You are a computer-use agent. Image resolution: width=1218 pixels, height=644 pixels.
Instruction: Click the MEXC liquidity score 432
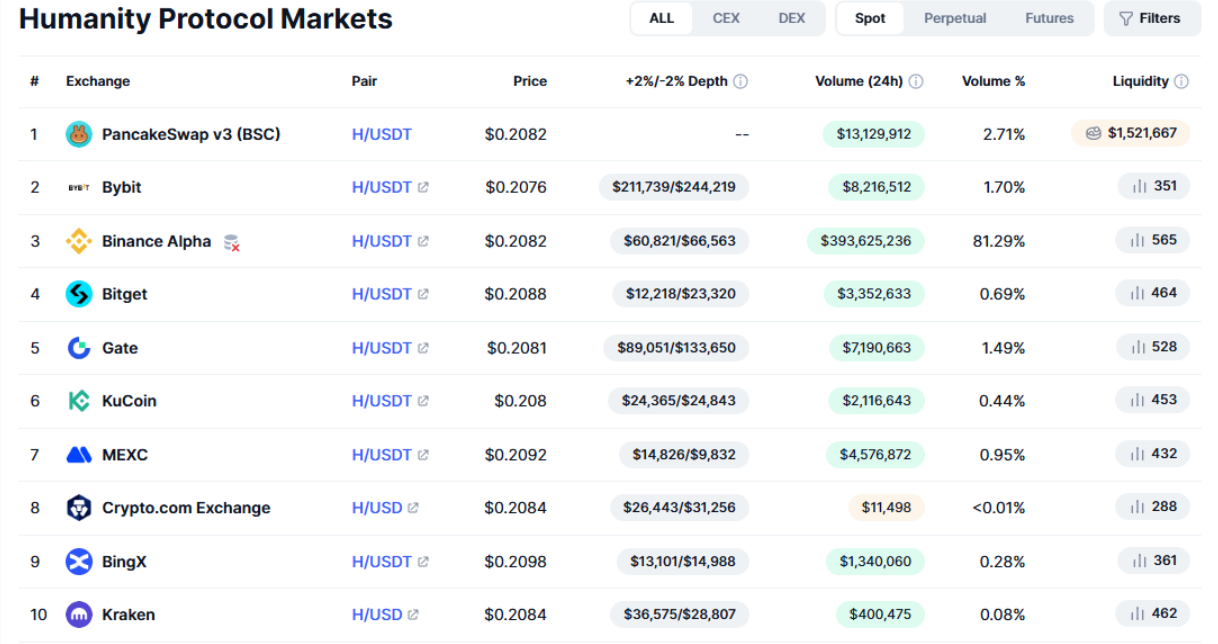[x=1153, y=454]
